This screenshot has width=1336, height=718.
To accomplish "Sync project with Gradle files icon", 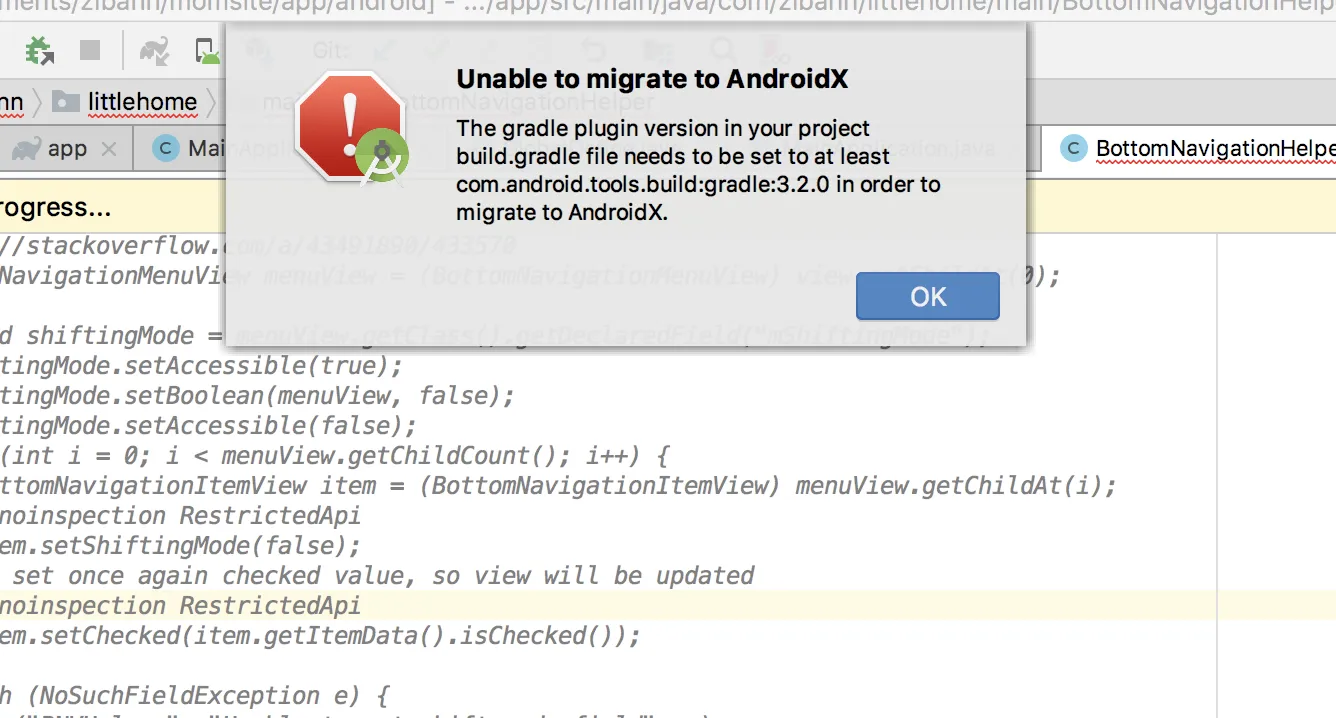I will click(x=154, y=50).
